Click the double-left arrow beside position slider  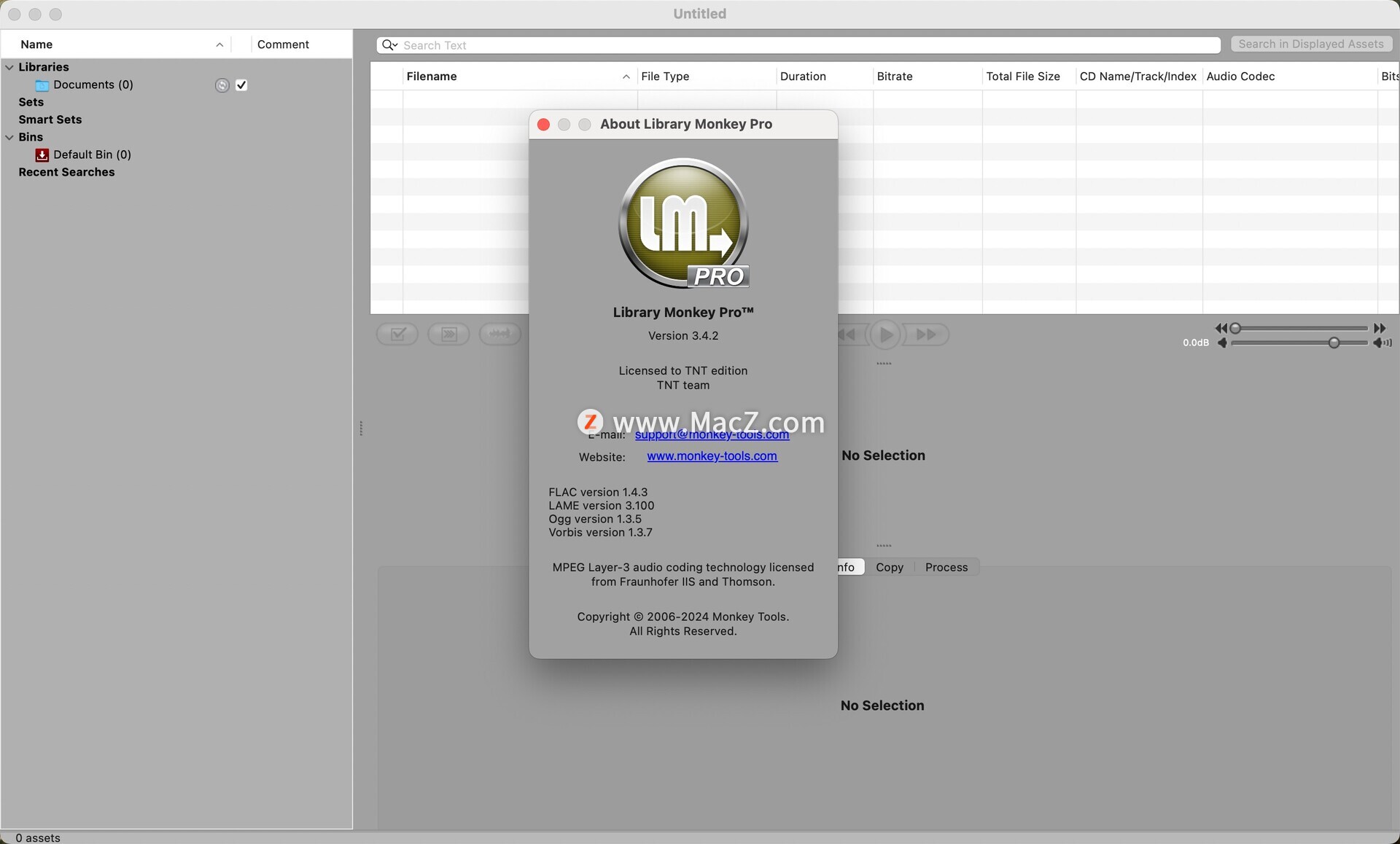click(x=1221, y=328)
